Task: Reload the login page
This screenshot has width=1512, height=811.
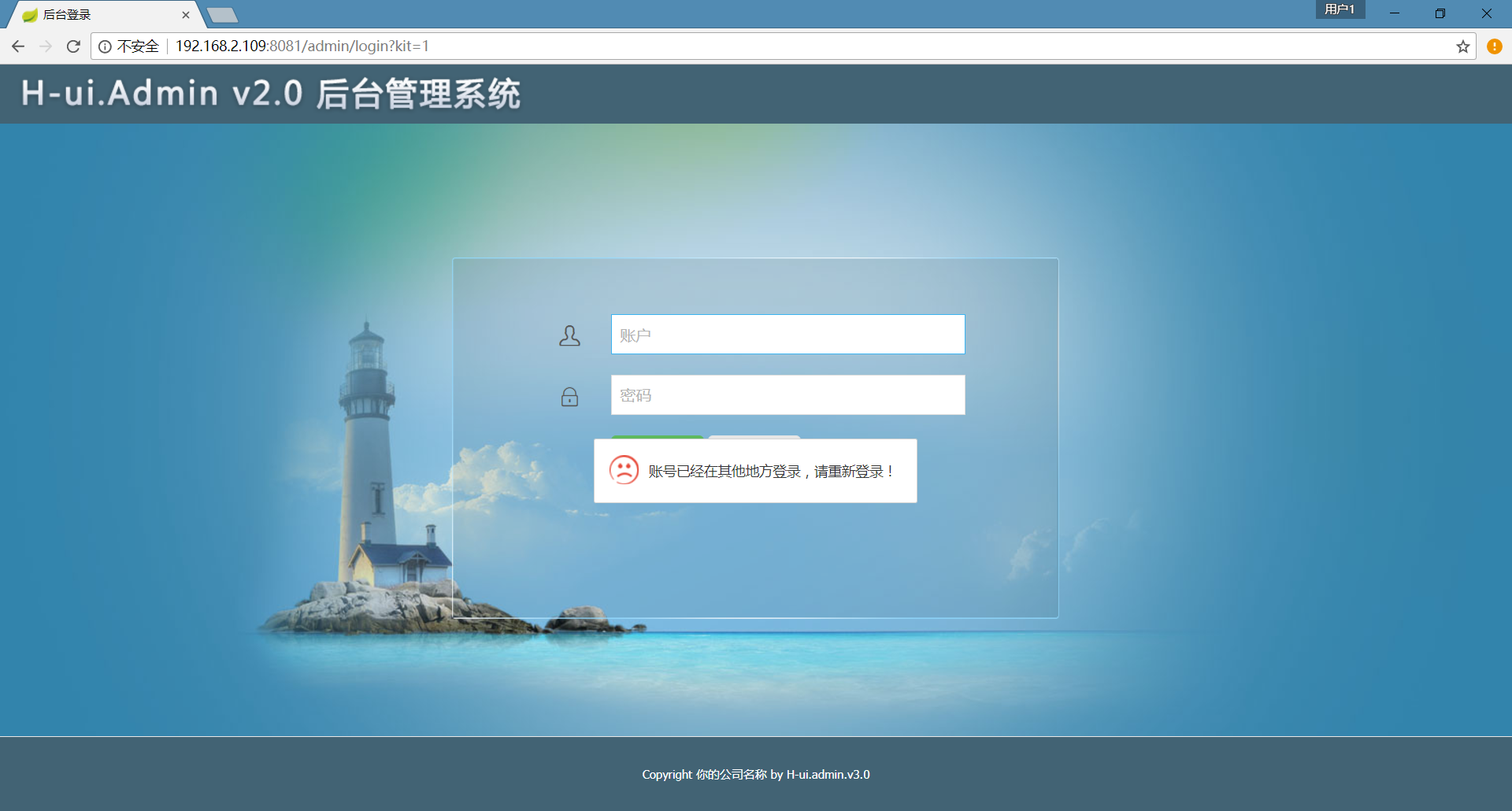Action: point(73,46)
